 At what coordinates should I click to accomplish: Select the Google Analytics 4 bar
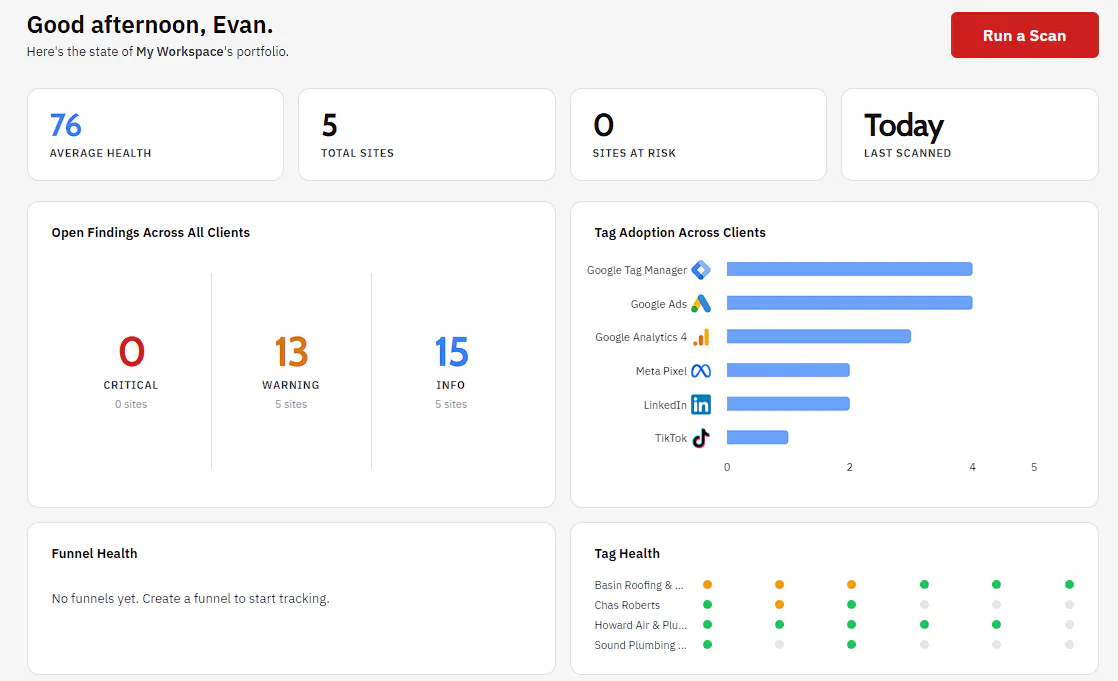(819, 336)
